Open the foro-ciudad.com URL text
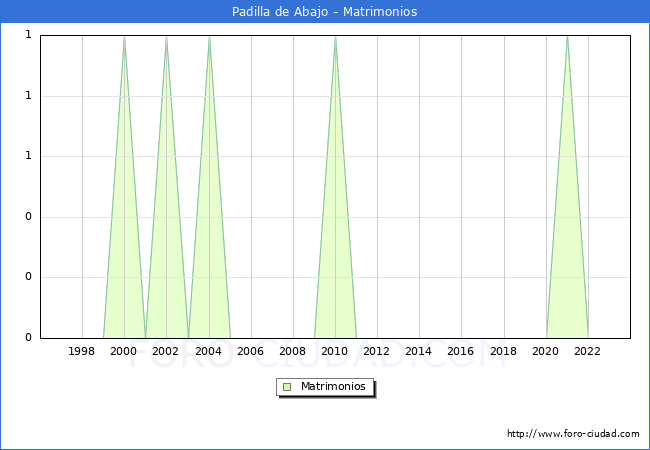This screenshot has width=650, height=450. [573, 434]
